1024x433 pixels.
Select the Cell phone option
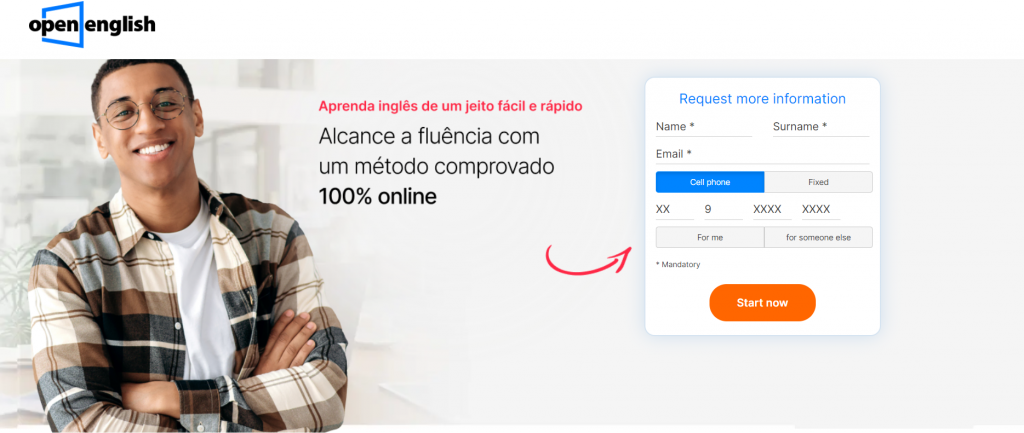[710, 182]
